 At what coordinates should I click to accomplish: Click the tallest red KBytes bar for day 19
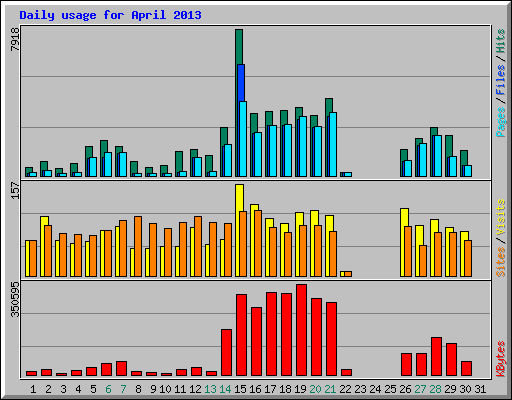pyautogui.click(x=301, y=330)
